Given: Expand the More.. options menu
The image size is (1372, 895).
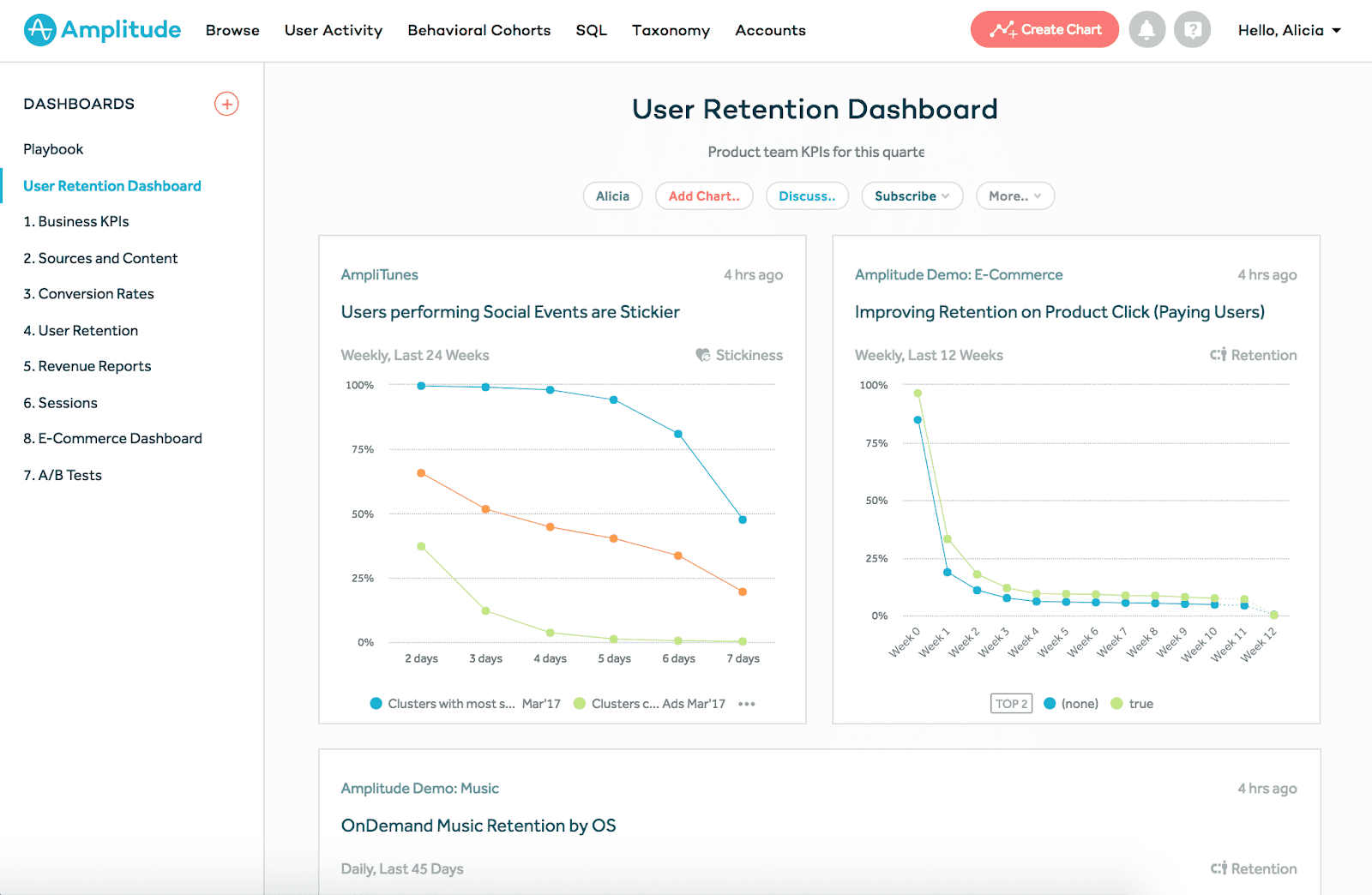Looking at the screenshot, I should [1014, 195].
